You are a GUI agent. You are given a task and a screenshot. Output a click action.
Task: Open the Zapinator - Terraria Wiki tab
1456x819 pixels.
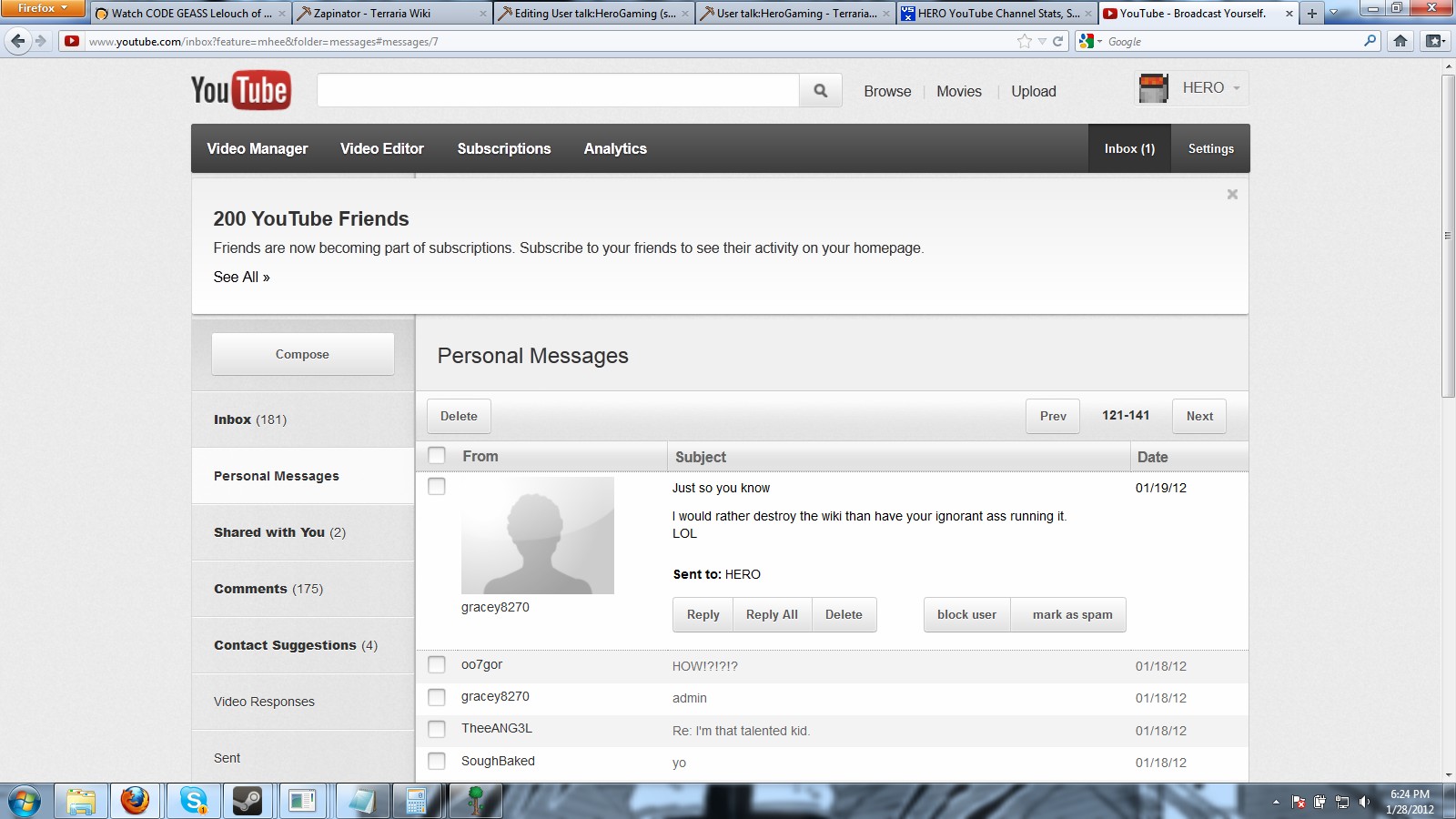click(x=382, y=14)
